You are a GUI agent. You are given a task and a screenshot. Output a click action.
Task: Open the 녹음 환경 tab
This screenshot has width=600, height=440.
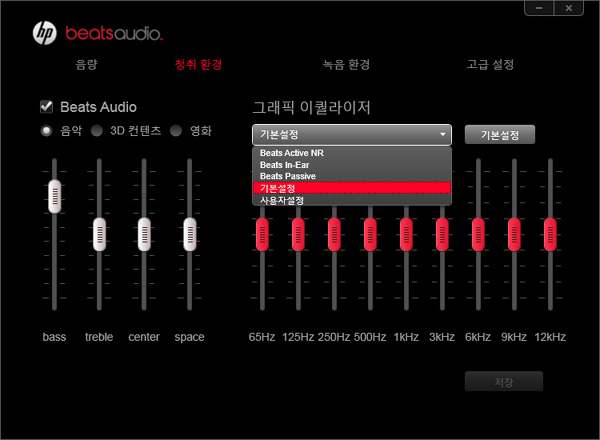(x=346, y=64)
